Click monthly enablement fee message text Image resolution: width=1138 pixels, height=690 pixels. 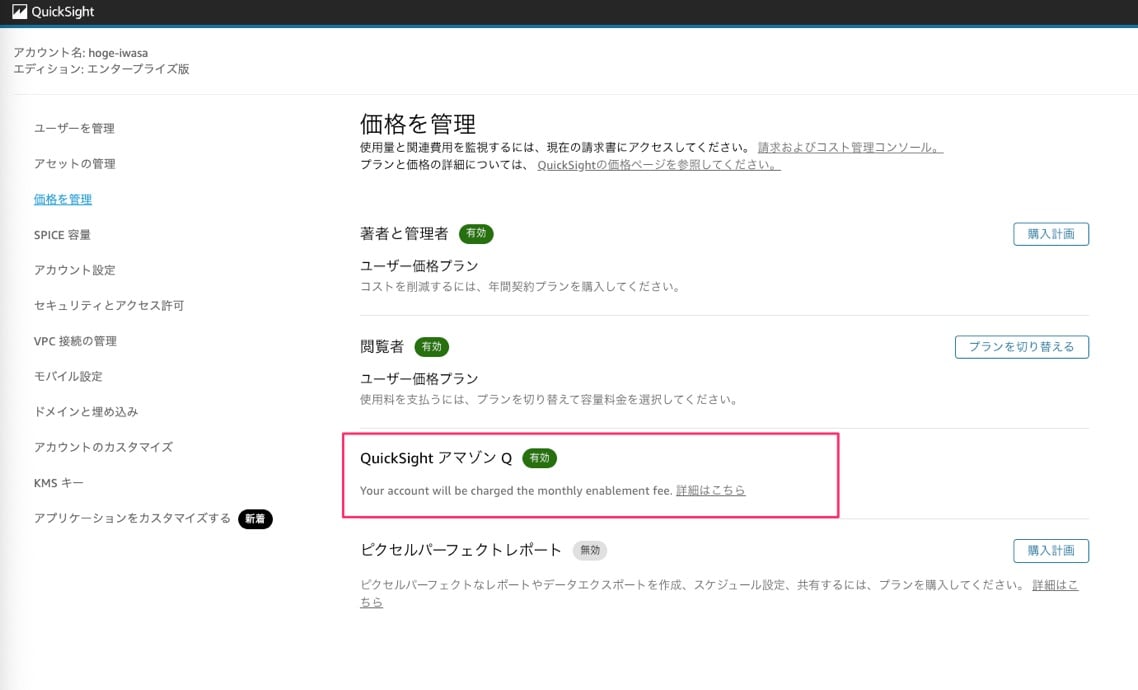tap(516, 490)
